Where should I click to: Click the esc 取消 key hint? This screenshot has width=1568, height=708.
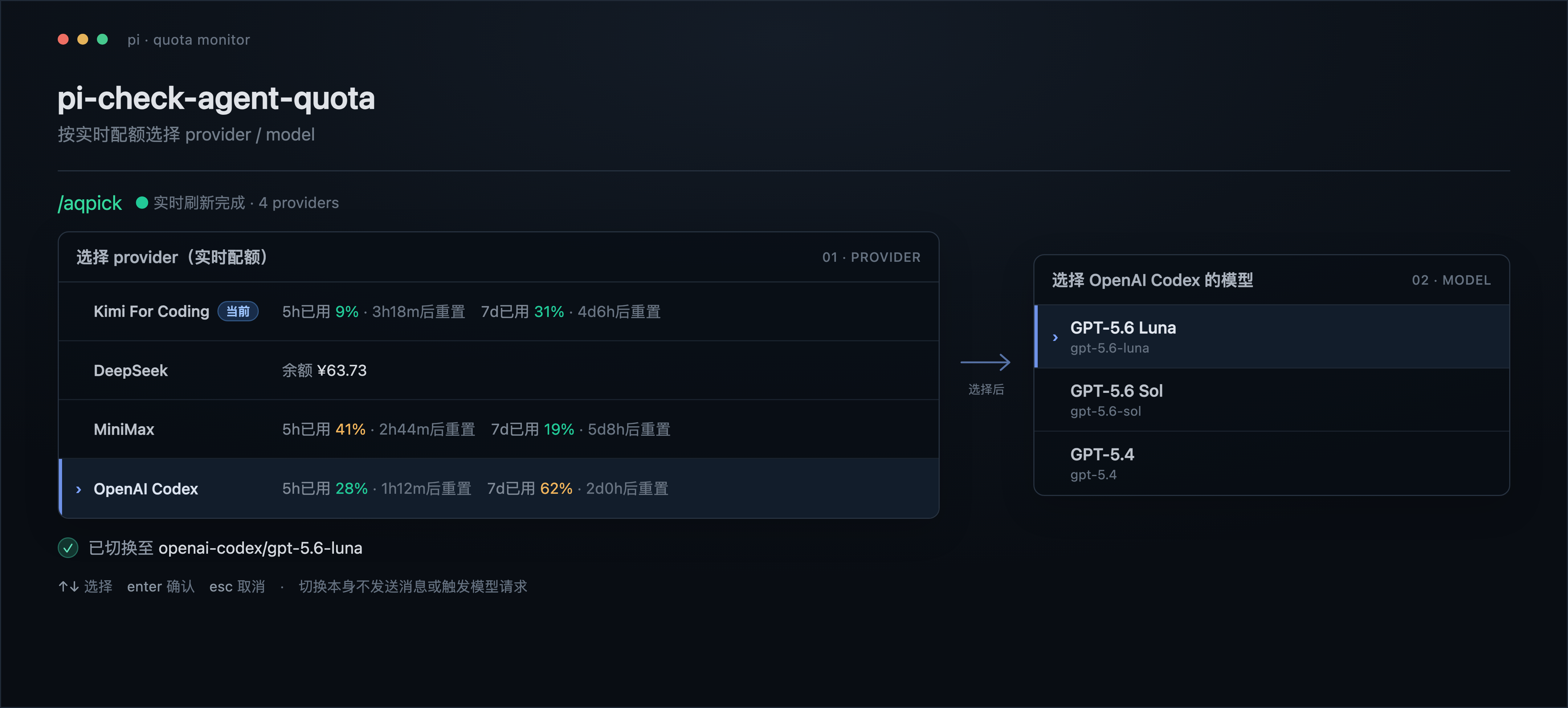coord(237,586)
